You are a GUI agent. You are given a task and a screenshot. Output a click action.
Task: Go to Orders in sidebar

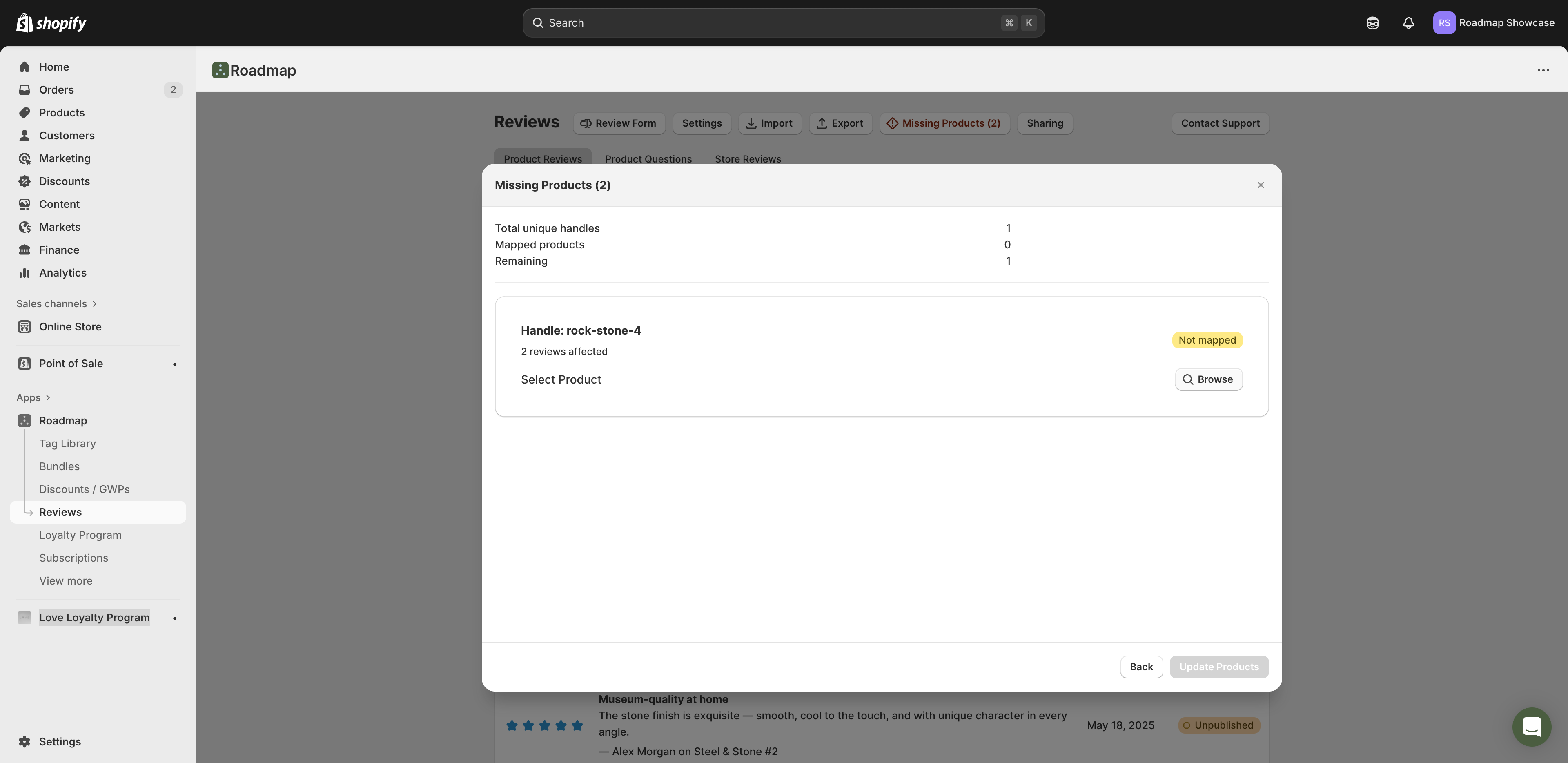pos(57,90)
